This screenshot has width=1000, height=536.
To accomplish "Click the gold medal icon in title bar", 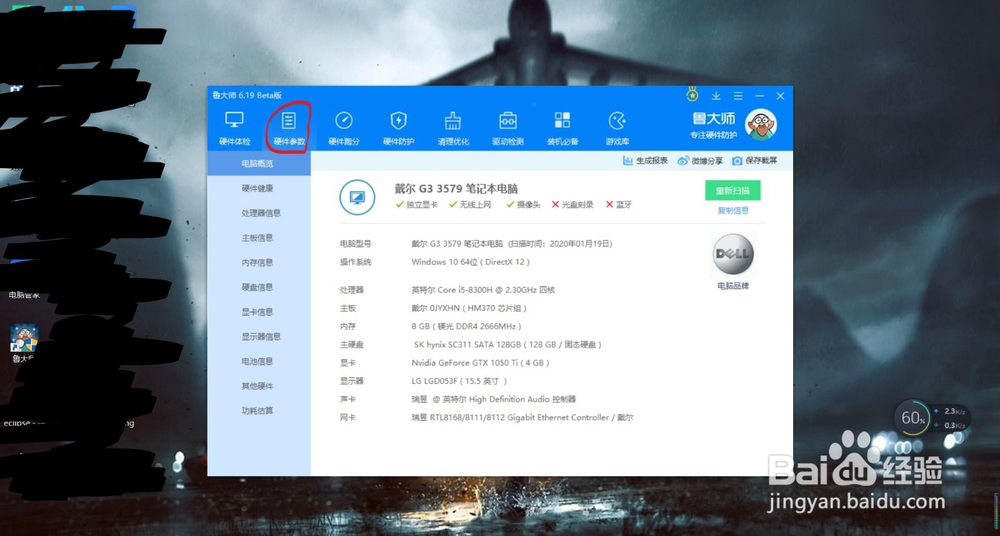I will click(x=693, y=95).
